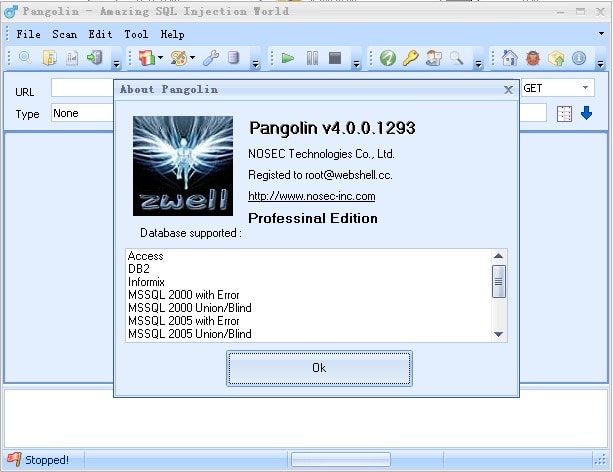Open the Help menu
The height and width of the screenshot is (472, 613).
172,34
